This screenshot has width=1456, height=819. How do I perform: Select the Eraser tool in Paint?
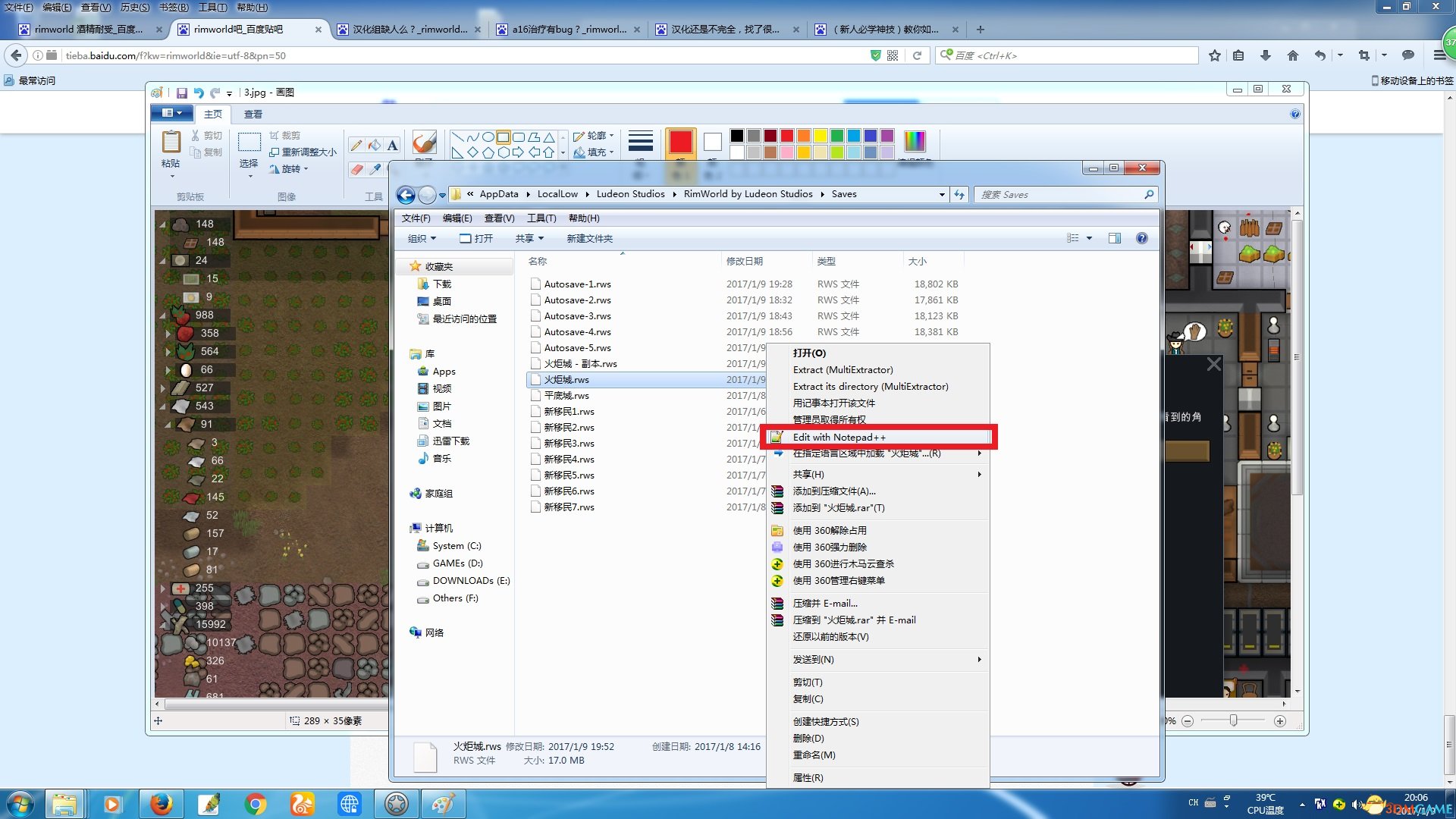[356, 169]
